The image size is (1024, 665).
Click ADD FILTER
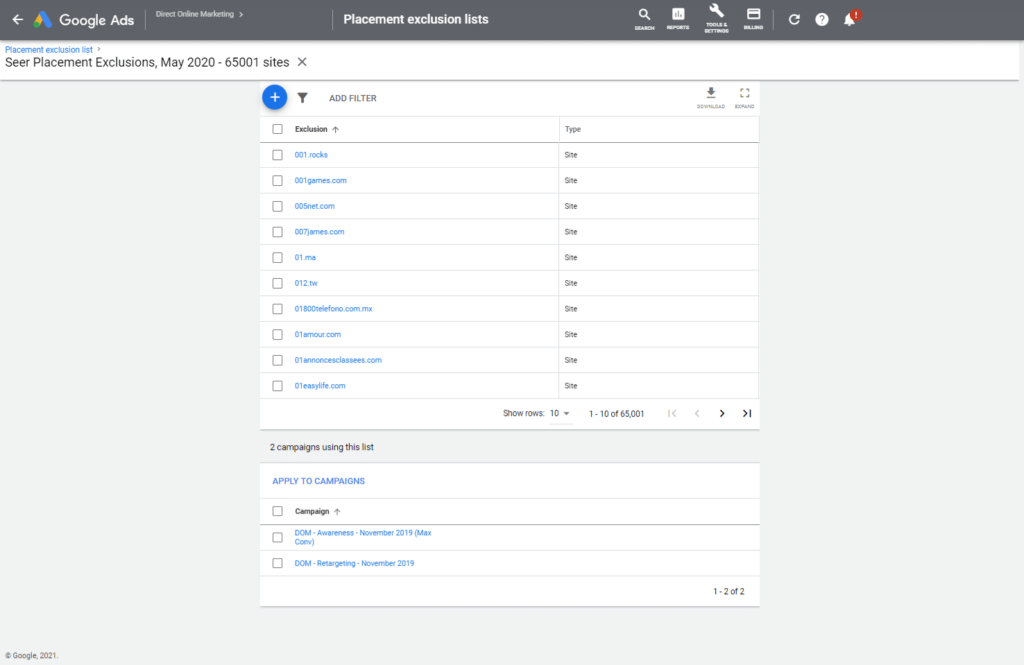pos(351,97)
